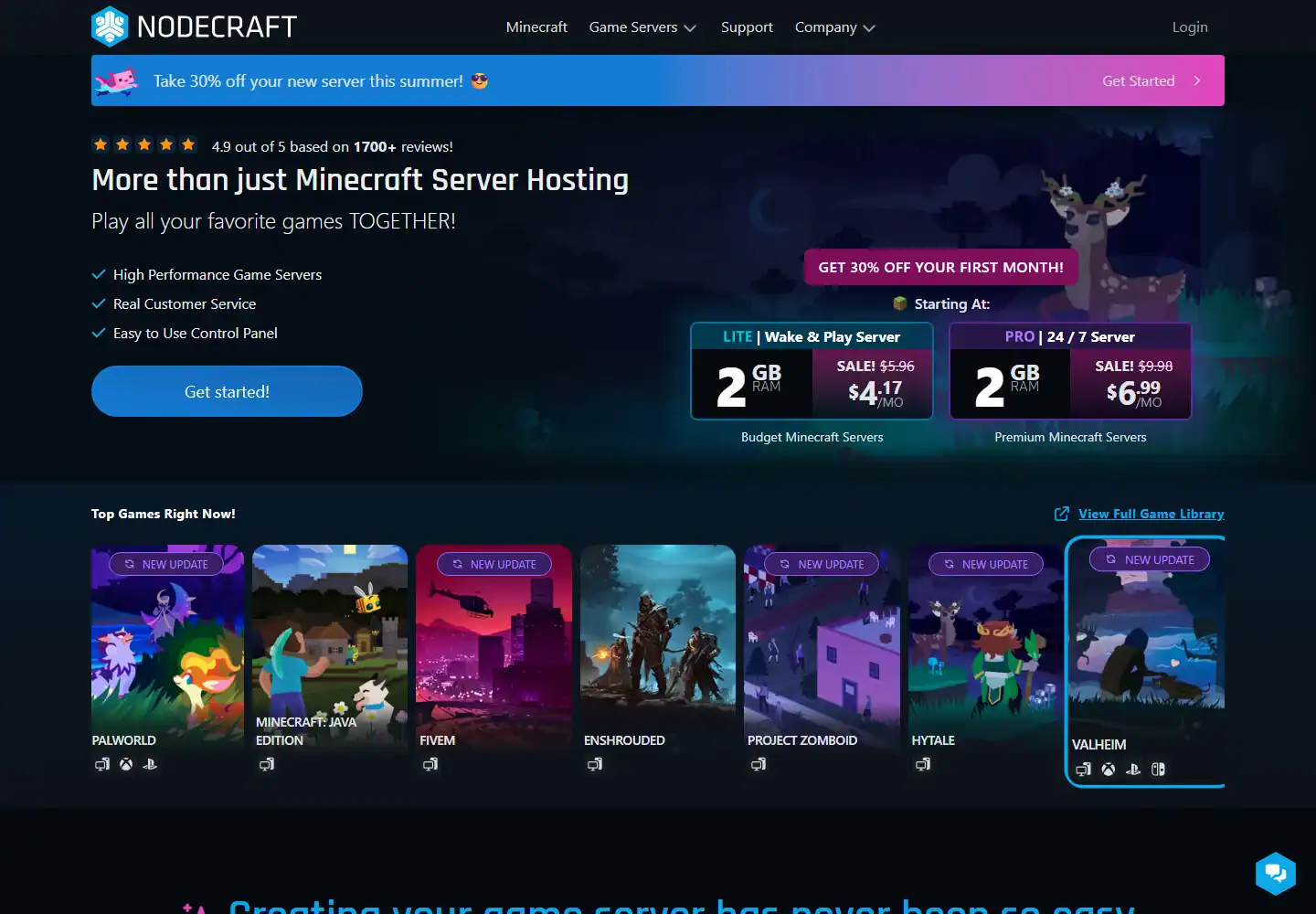Expand the Company dropdown menu
Screen dimensions: 1316x914
(834, 27)
